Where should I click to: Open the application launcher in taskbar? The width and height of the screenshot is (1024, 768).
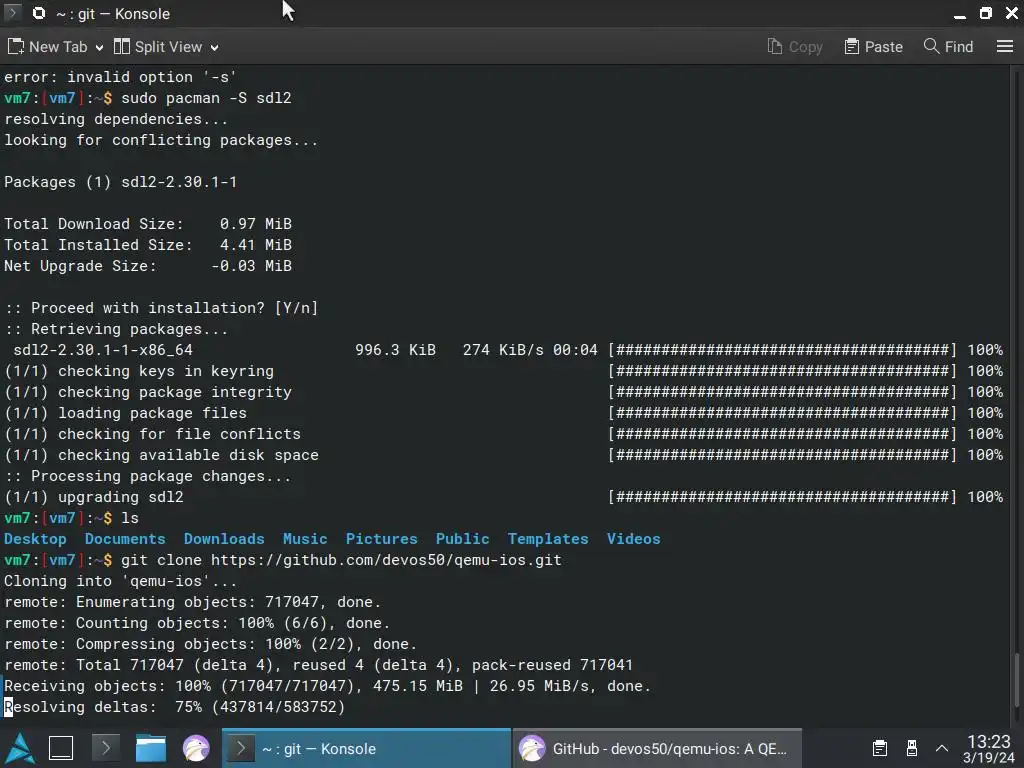(x=20, y=748)
